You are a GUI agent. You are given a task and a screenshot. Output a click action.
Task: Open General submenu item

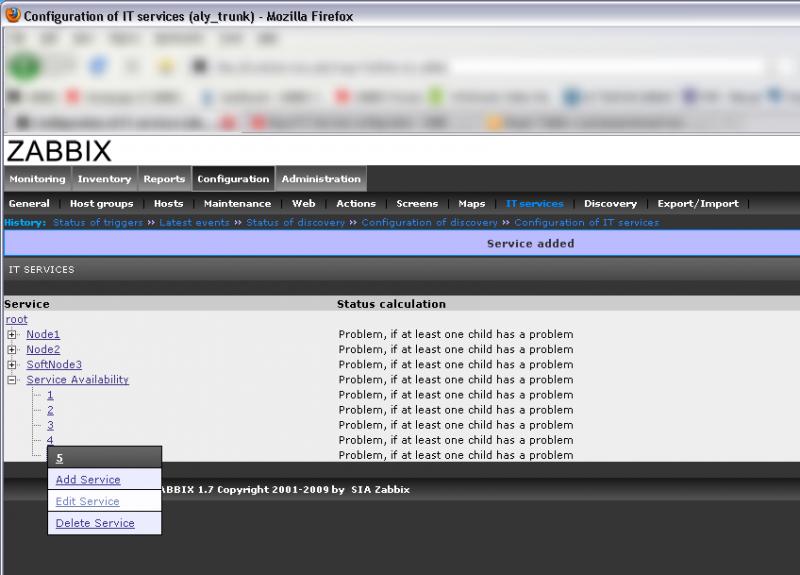tap(29, 204)
